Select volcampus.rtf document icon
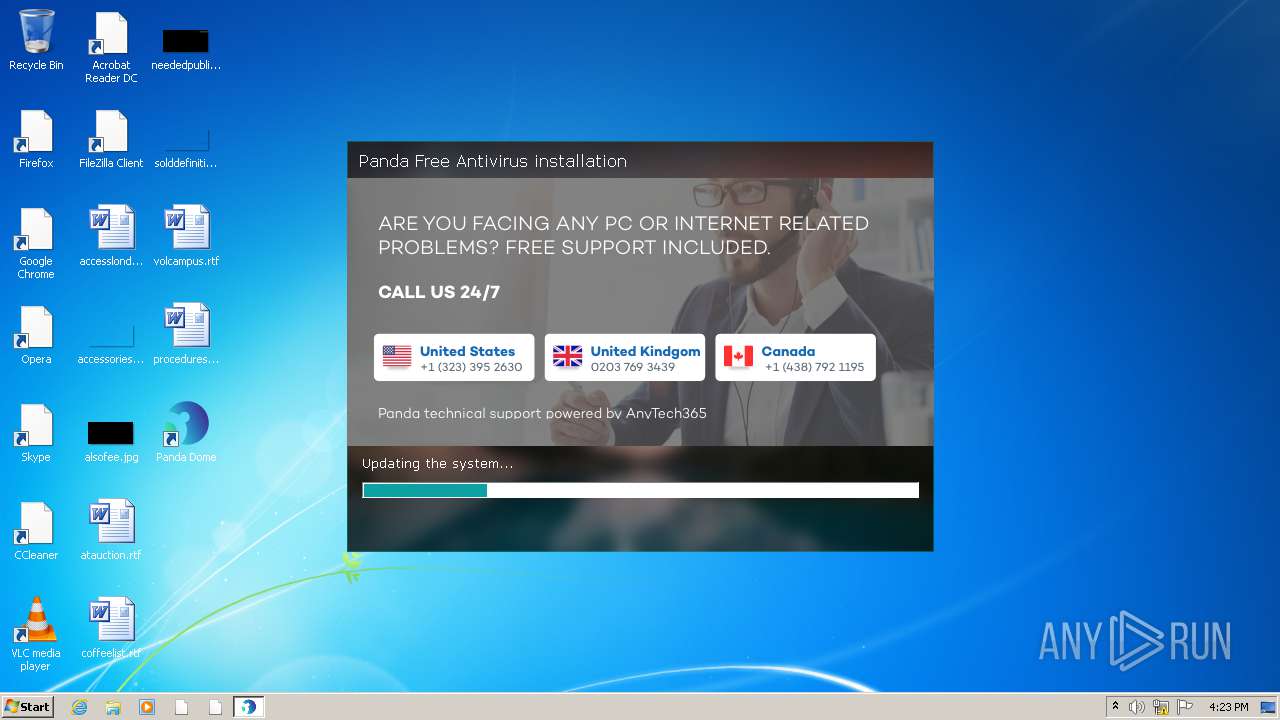Image resolution: width=1280 pixels, height=720 pixels. coord(186,236)
